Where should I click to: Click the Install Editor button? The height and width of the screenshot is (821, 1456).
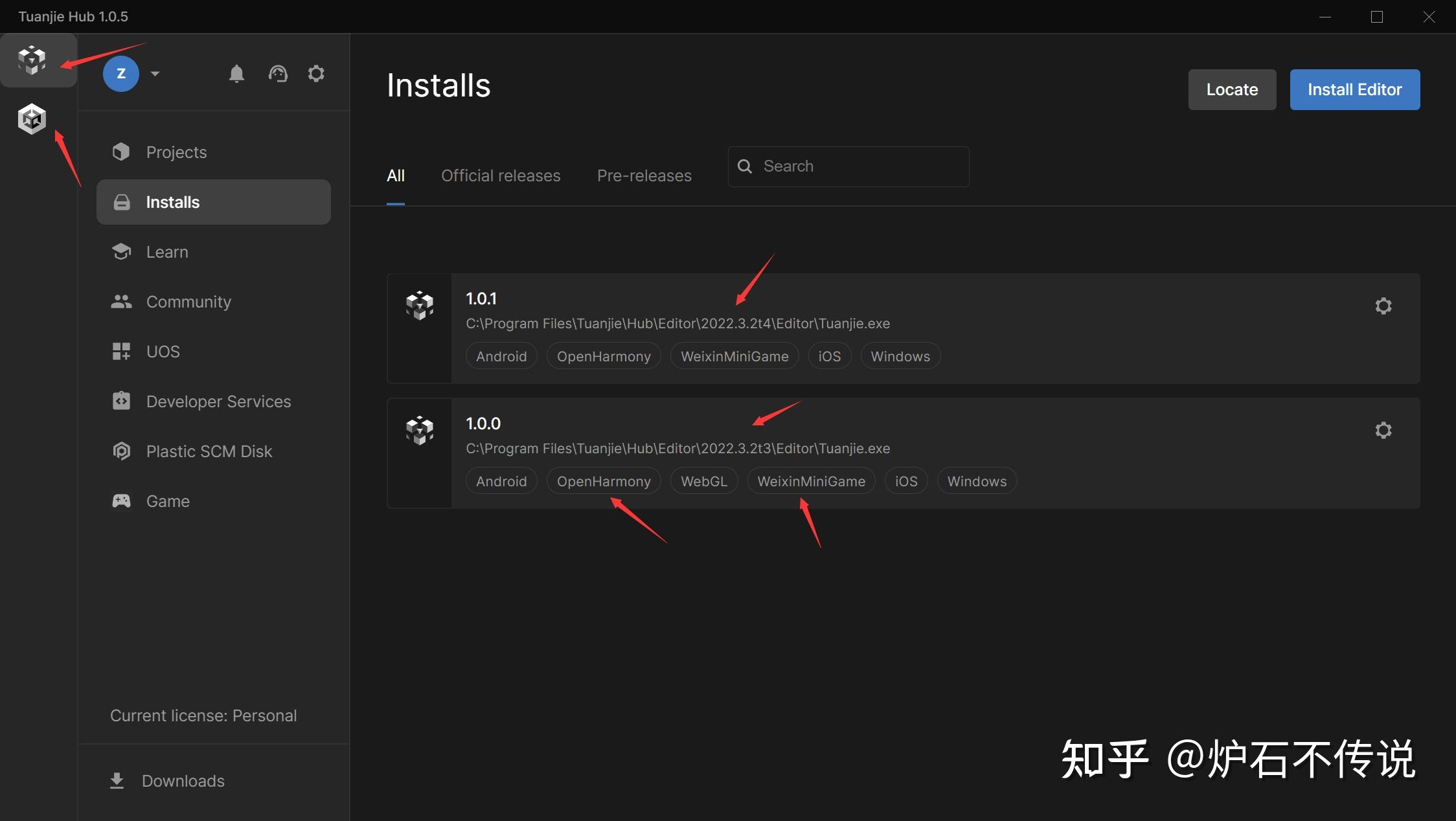pyautogui.click(x=1354, y=89)
